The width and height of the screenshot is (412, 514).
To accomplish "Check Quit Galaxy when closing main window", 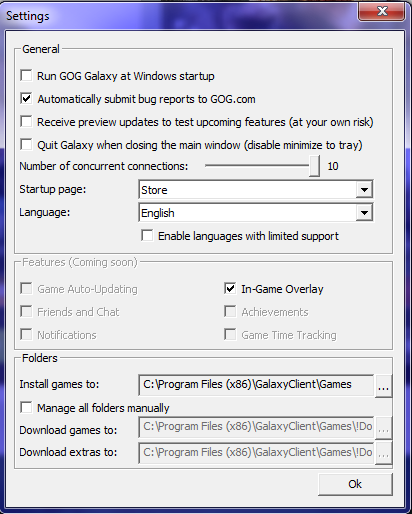I will 26,145.
